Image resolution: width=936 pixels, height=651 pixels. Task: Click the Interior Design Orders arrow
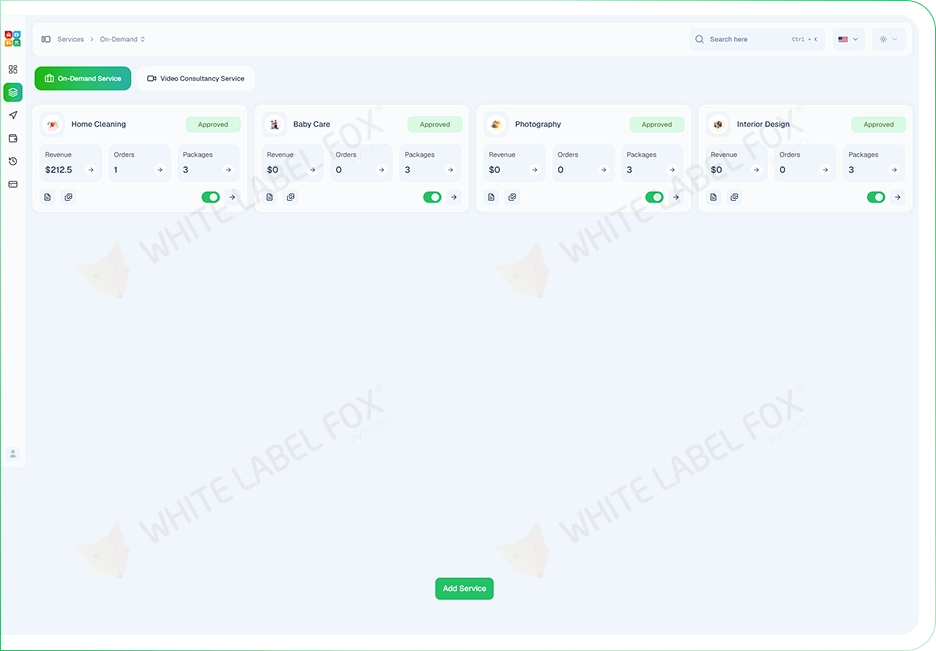click(825, 170)
